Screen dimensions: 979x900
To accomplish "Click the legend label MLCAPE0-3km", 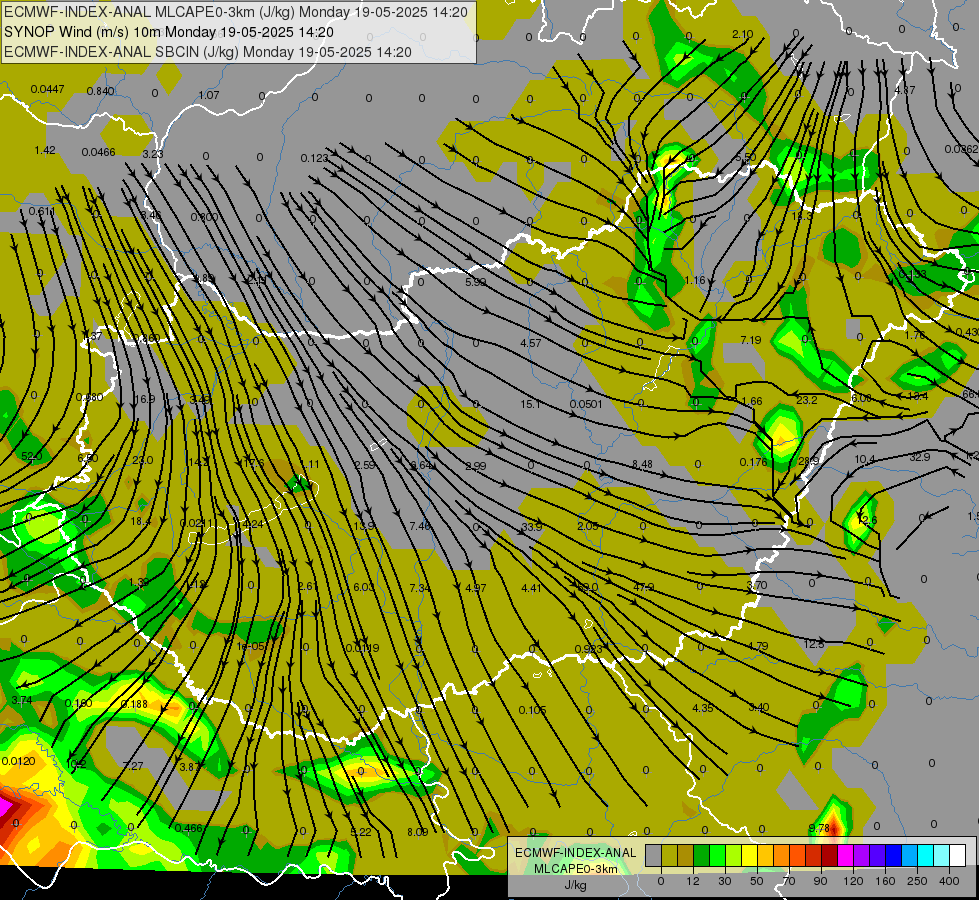I will [576, 869].
